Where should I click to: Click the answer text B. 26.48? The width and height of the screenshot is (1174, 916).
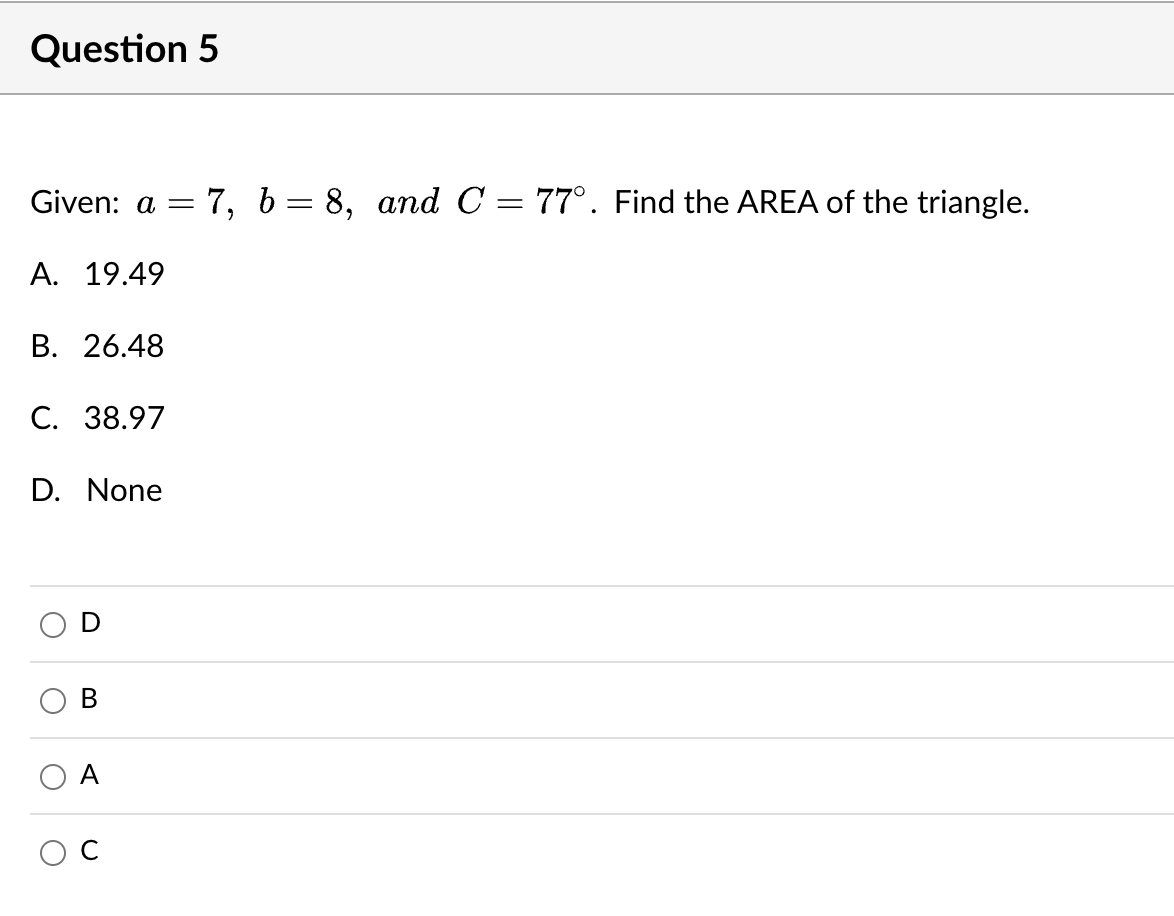[x=97, y=347]
